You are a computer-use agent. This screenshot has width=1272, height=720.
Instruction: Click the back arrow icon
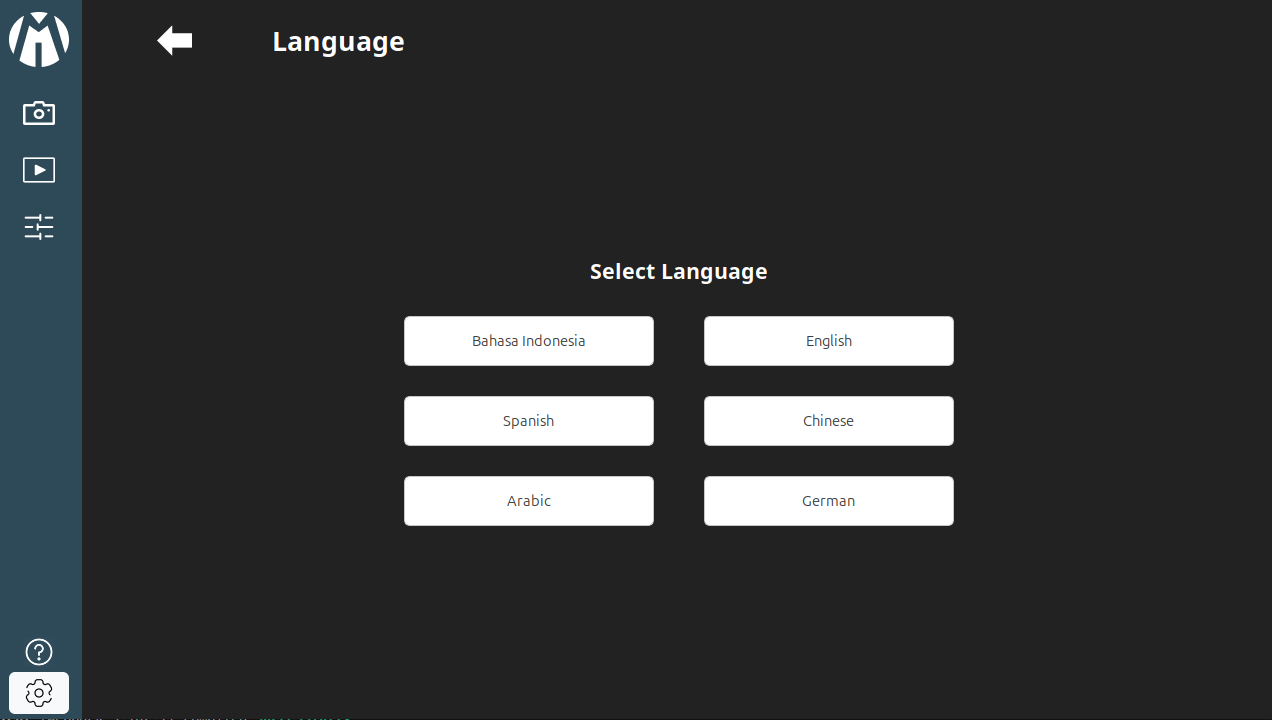175,41
